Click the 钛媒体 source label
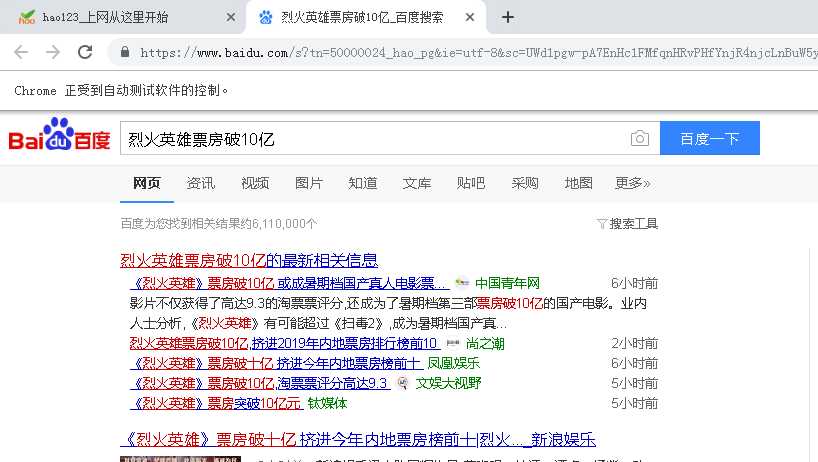The width and height of the screenshot is (818, 462). 327,404
